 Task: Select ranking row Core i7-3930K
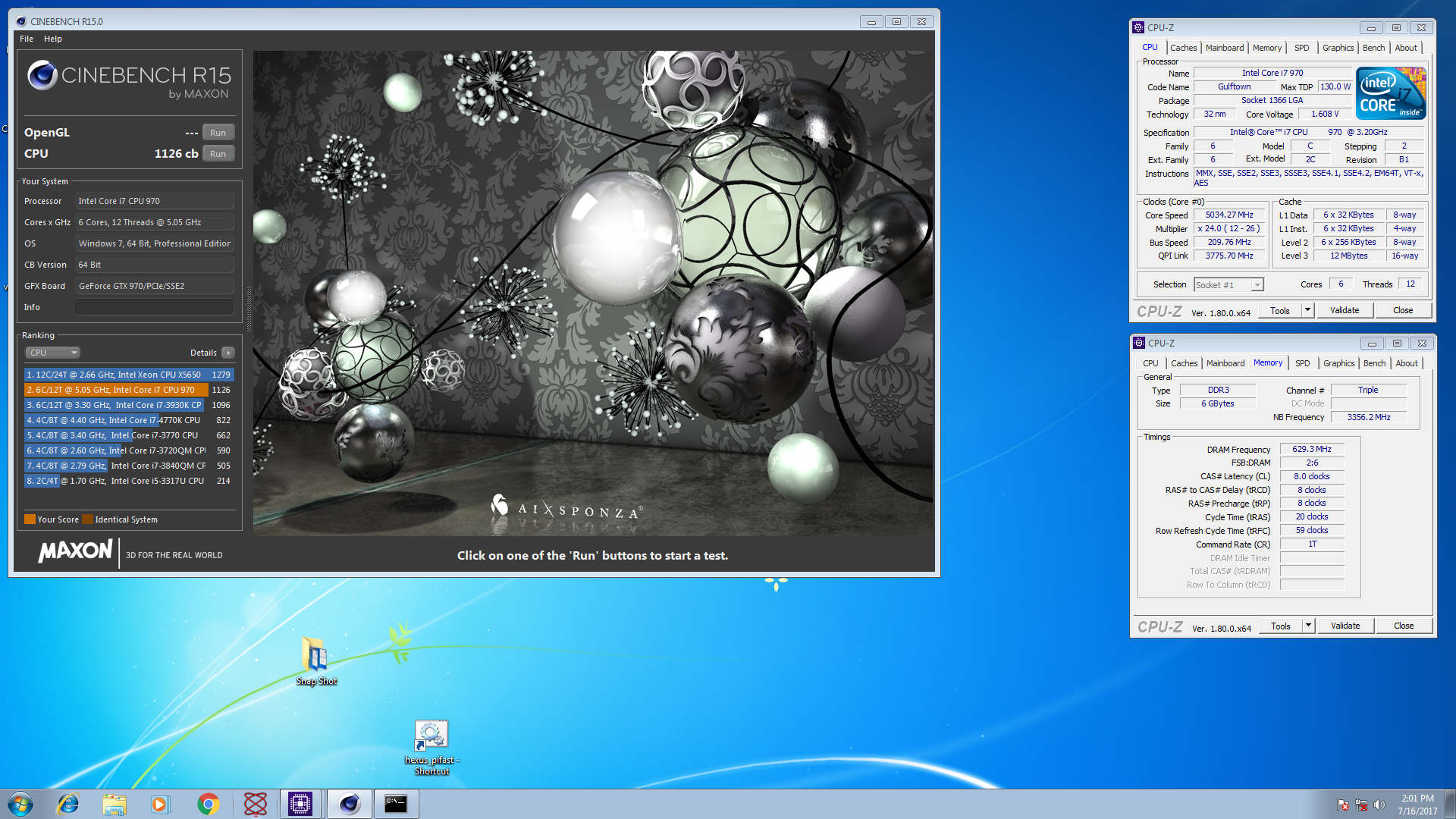(129, 405)
